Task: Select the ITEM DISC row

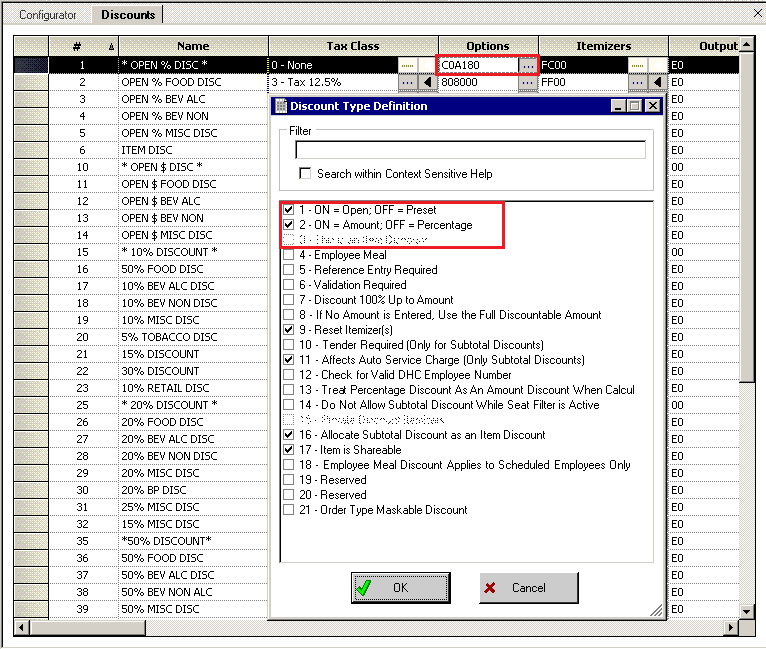Action: pyautogui.click(x=193, y=150)
